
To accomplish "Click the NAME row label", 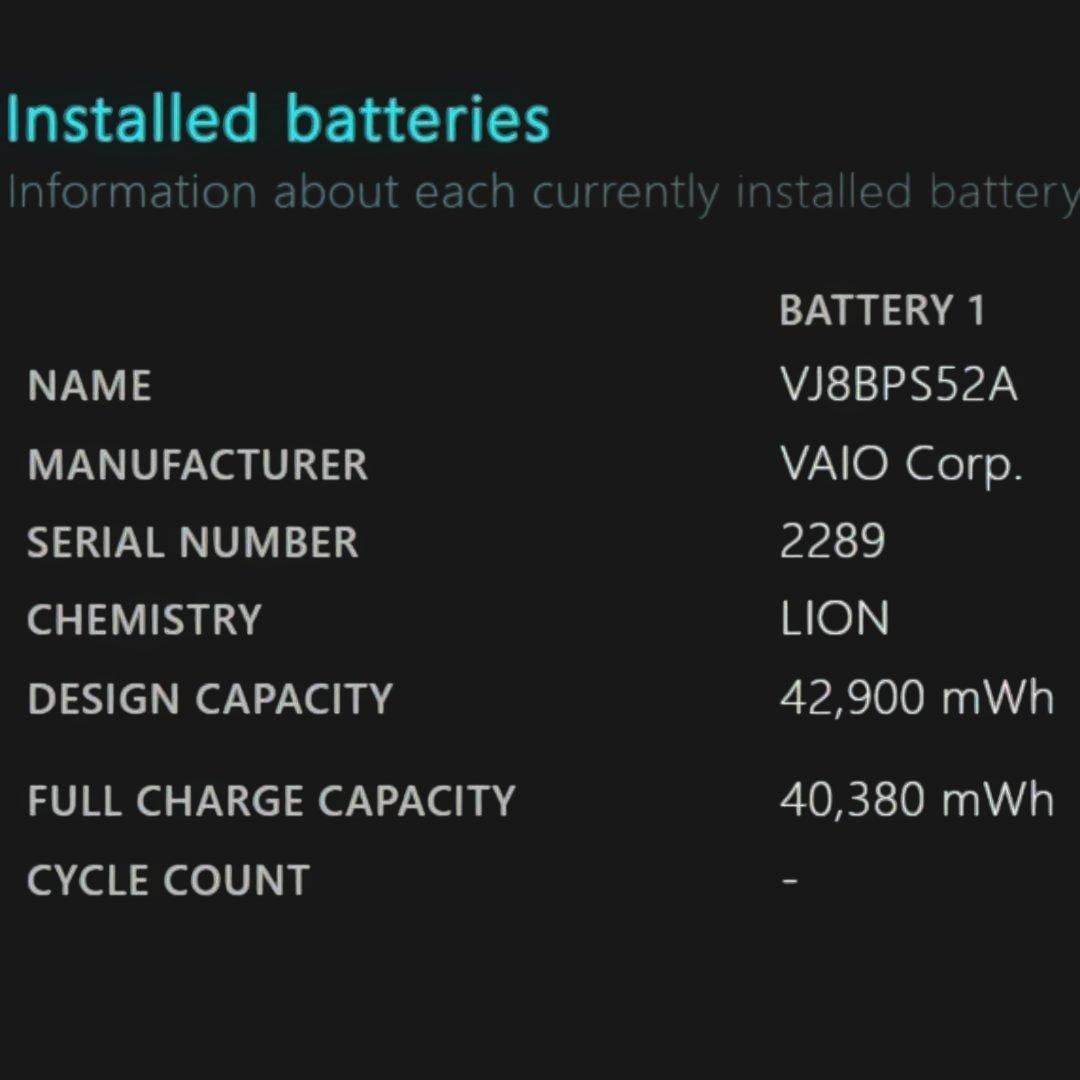I will pyautogui.click(x=90, y=387).
